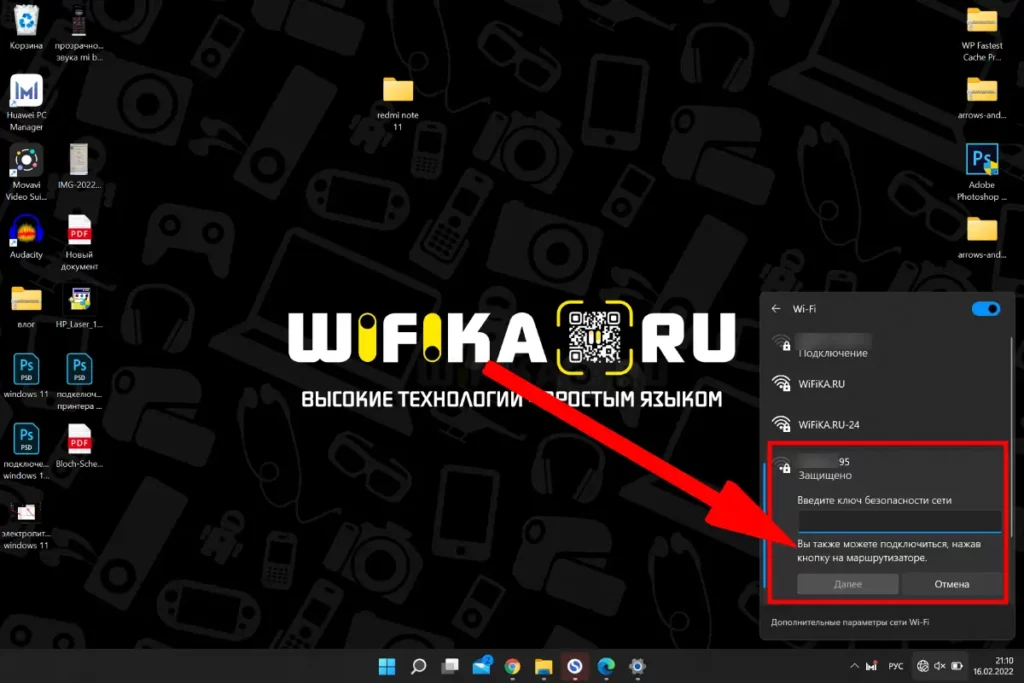The width and height of the screenshot is (1024, 683).
Task: Open File Explorer from taskbar
Action: point(543,666)
